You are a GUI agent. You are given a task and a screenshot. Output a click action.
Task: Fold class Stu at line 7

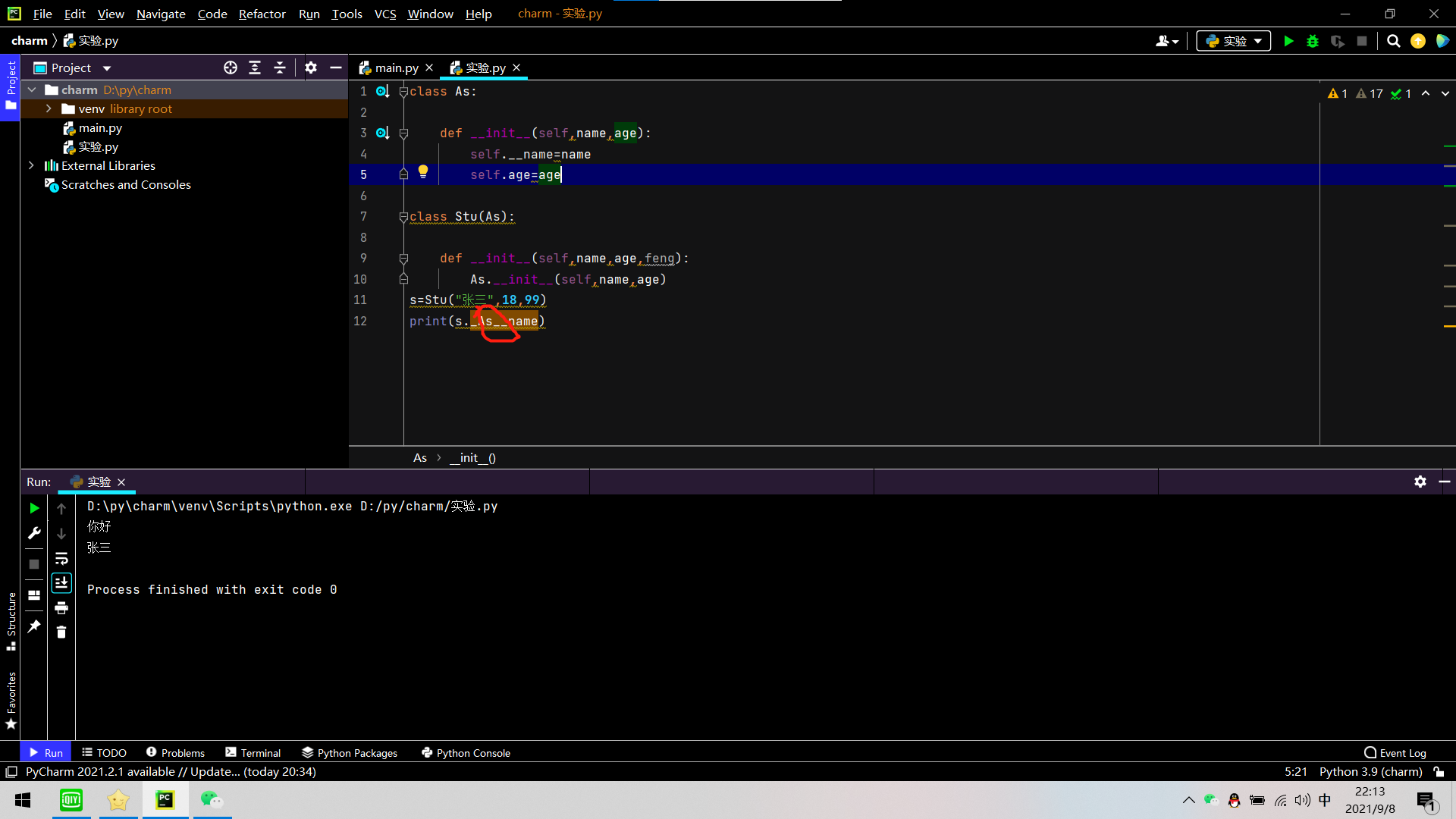(x=403, y=217)
